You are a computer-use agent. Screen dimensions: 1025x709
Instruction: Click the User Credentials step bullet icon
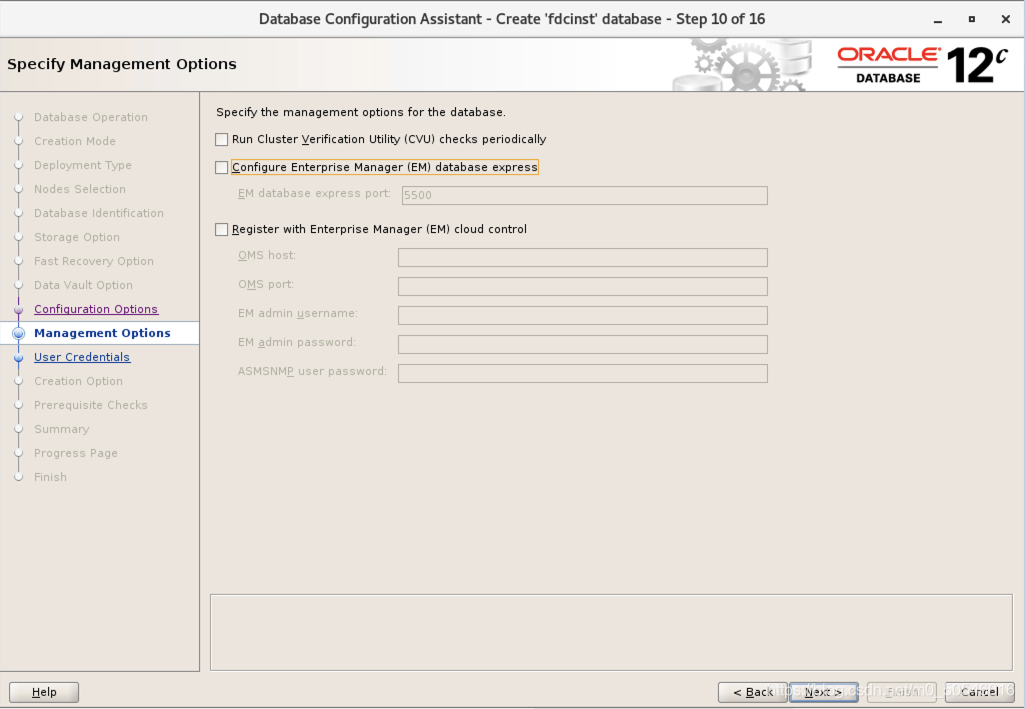coord(19,357)
